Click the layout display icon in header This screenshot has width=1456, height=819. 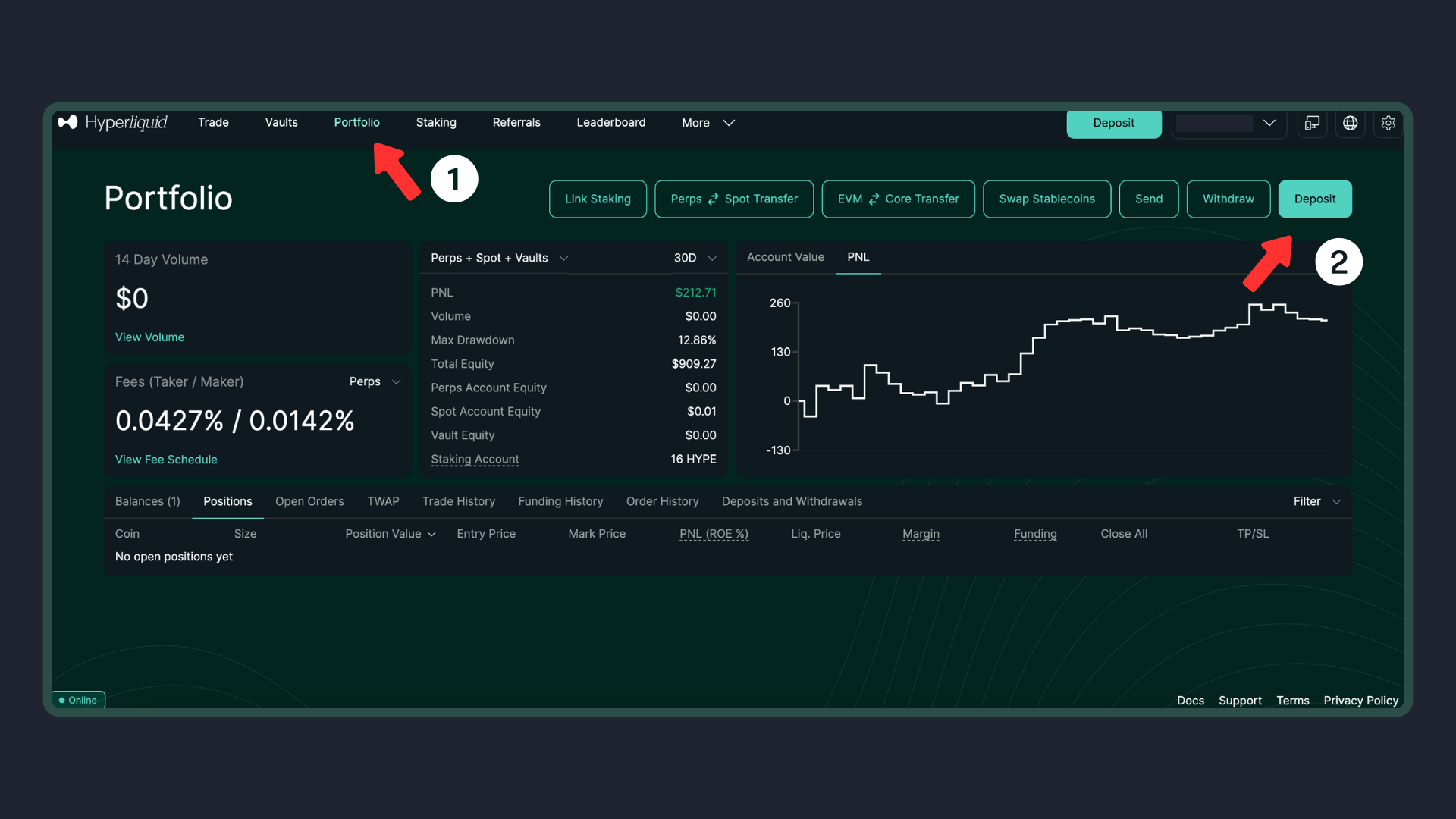pos(1312,123)
